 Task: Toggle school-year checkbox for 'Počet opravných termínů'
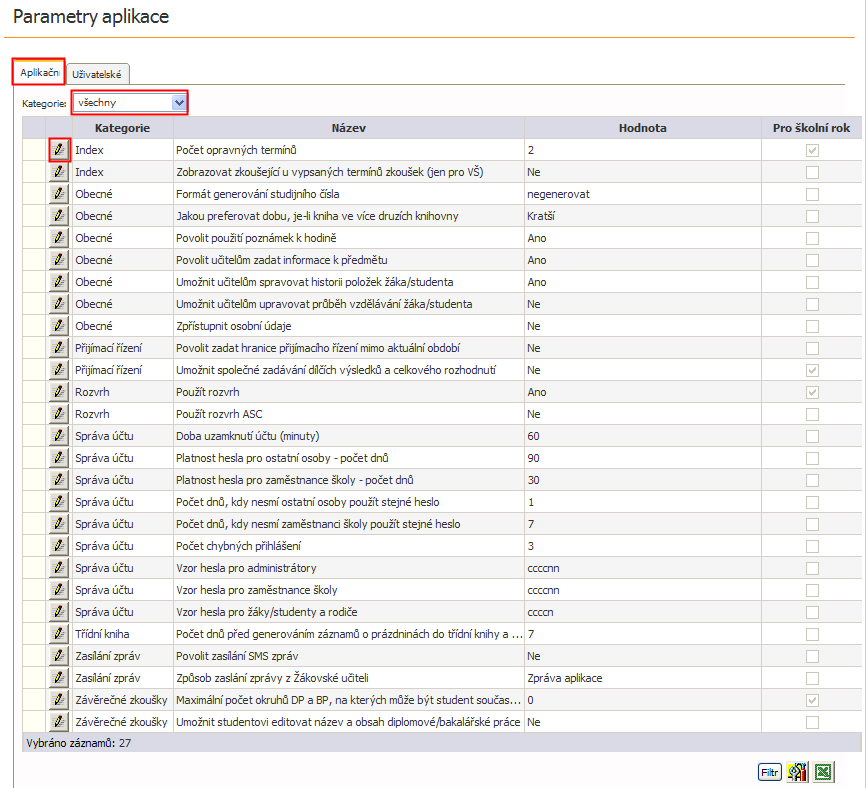click(x=812, y=150)
